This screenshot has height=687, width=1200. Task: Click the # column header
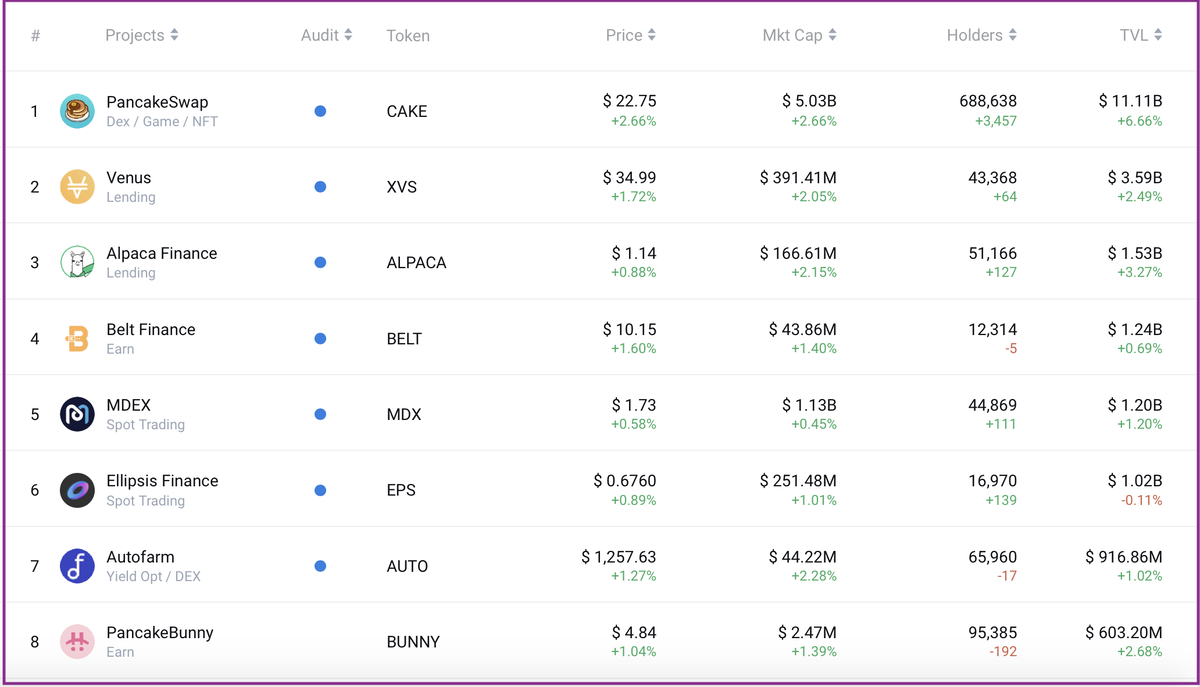pos(36,36)
